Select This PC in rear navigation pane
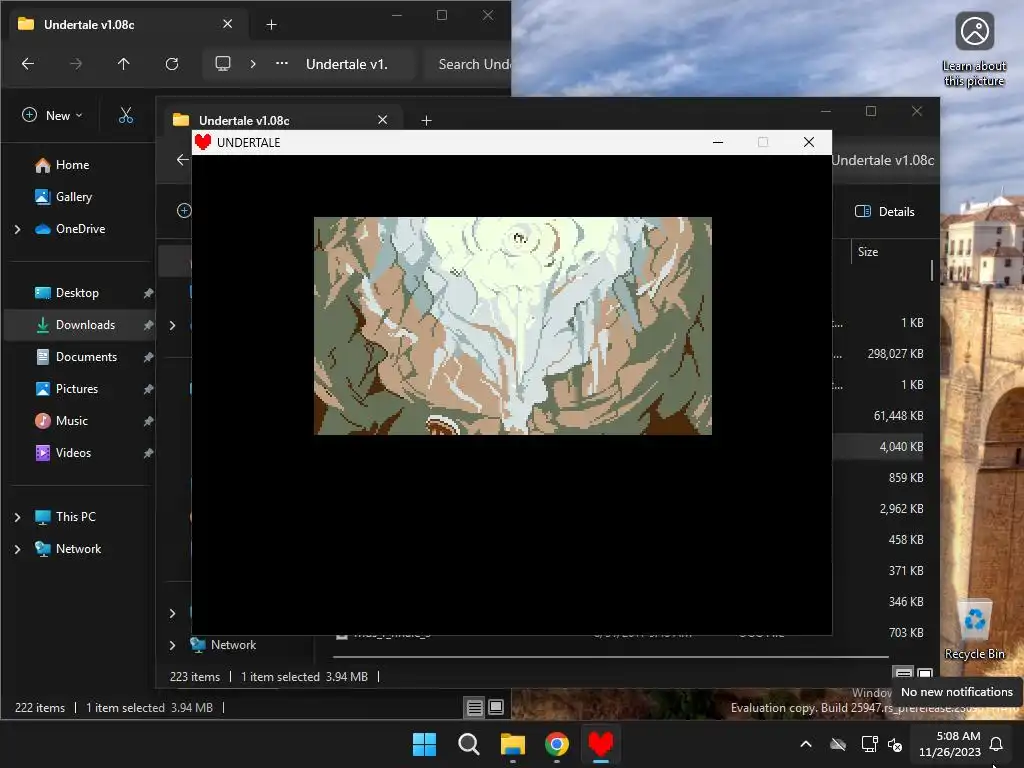This screenshot has height=768, width=1024. click(x=75, y=517)
